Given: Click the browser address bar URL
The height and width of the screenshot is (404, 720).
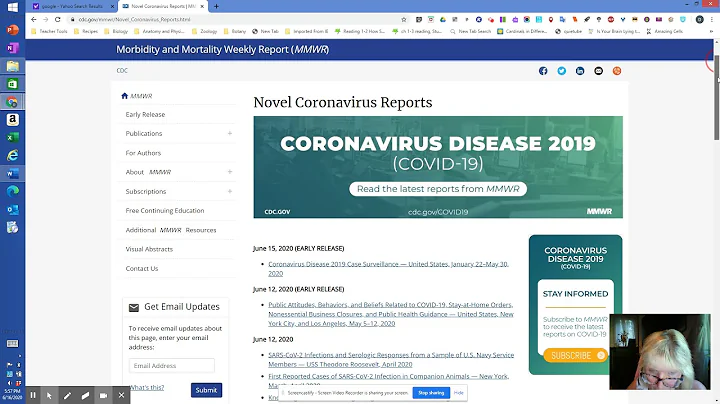Looking at the screenshot, I should pos(134,19).
